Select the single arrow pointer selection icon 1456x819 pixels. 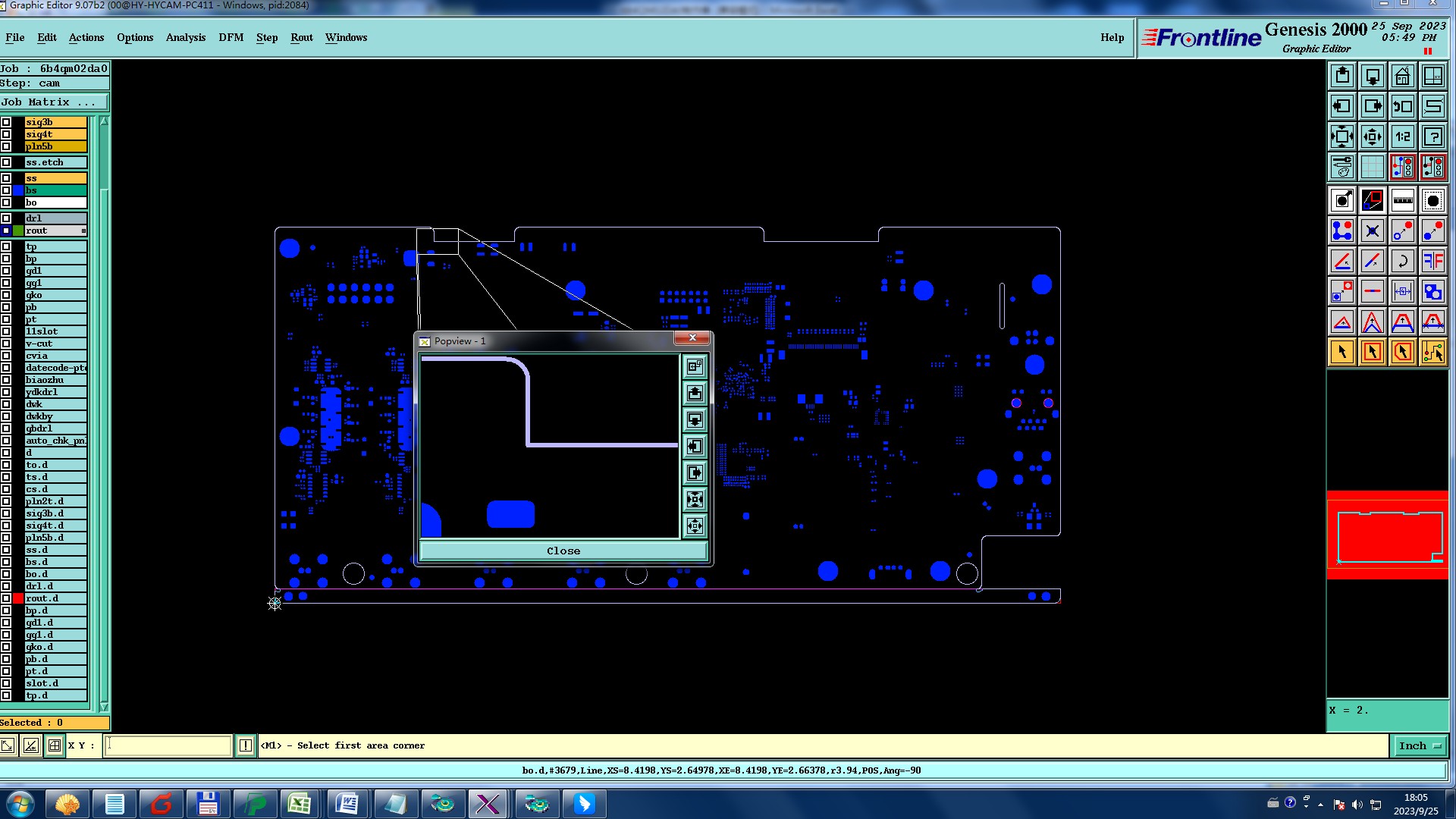1342,352
